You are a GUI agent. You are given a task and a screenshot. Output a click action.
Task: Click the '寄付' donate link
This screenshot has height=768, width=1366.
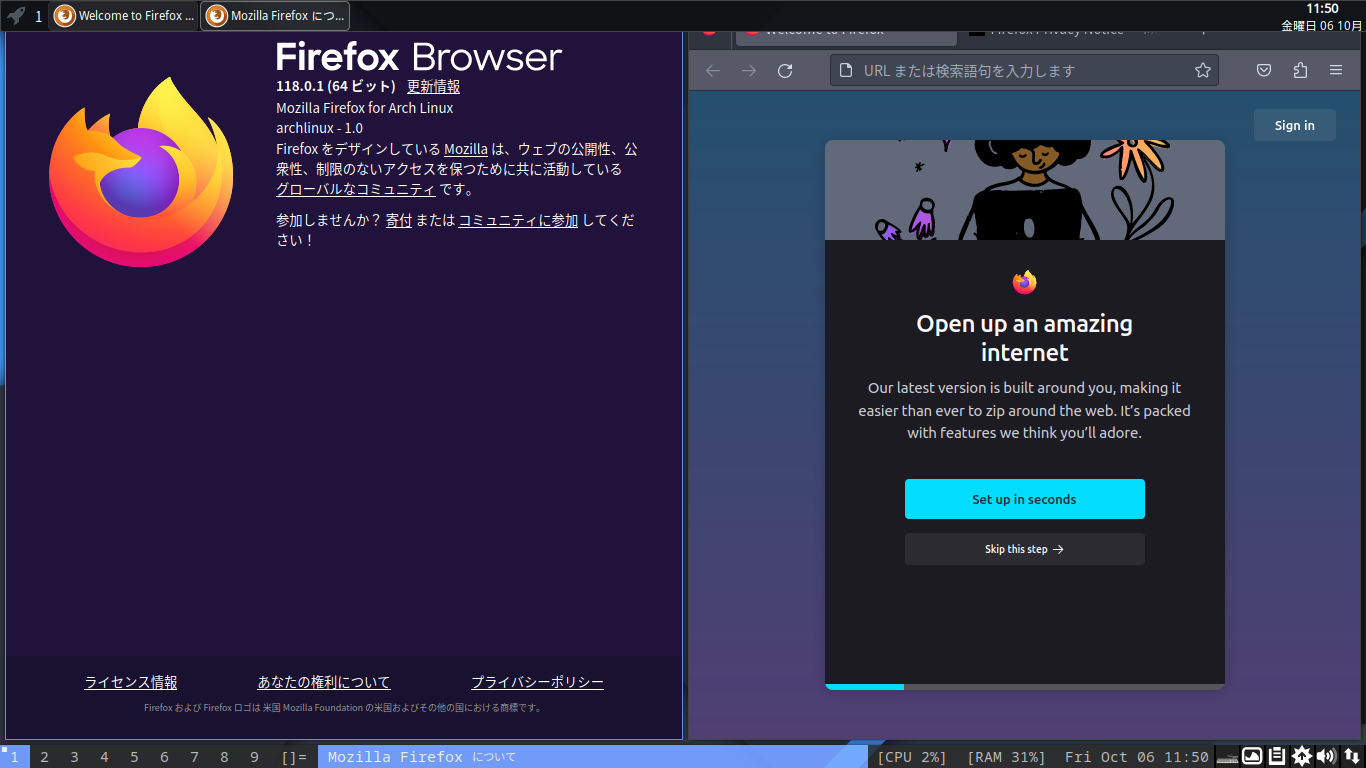pos(399,220)
